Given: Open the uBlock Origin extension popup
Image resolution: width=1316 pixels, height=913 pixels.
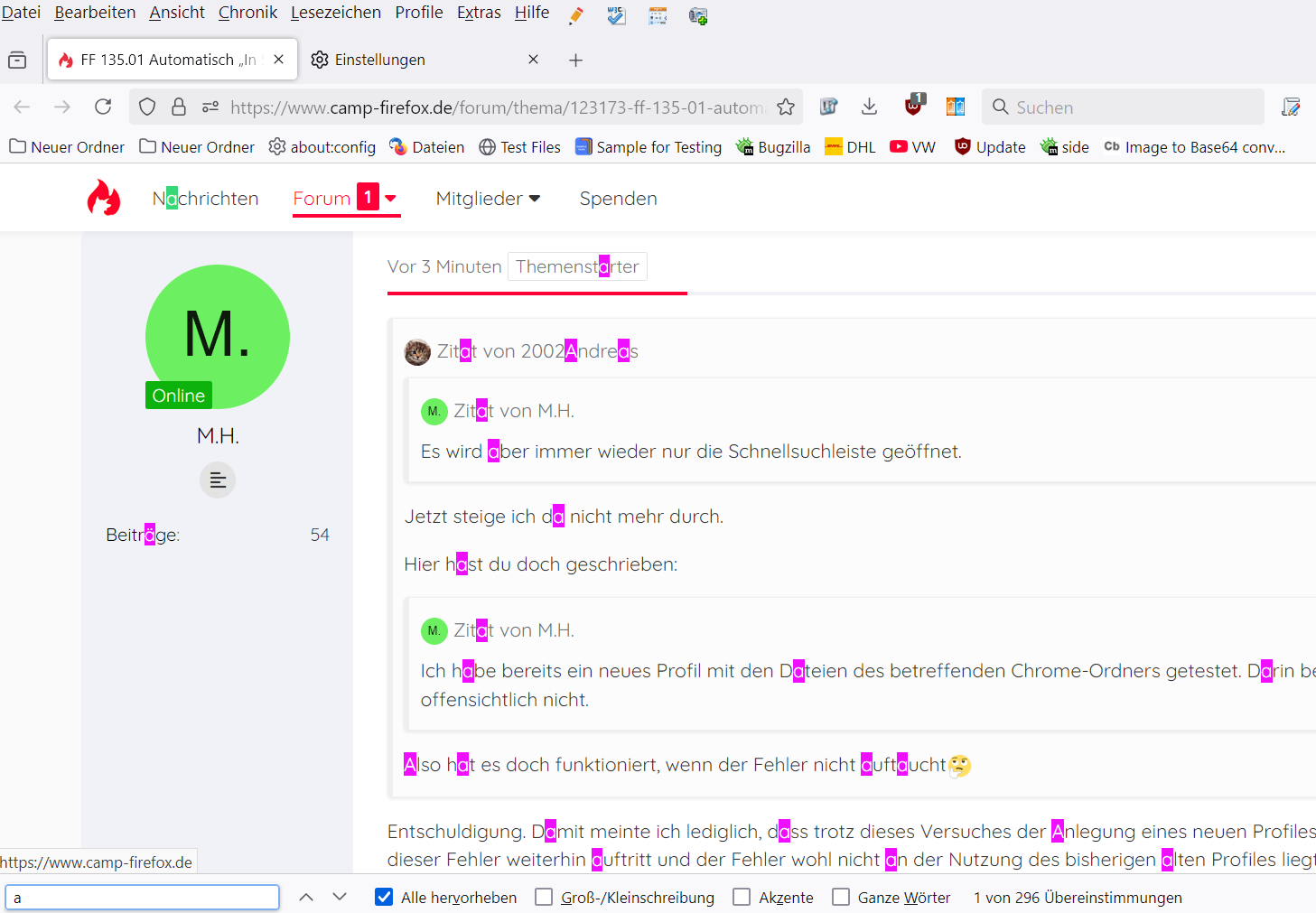Looking at the screenshot, I should [x=915, y=105].
